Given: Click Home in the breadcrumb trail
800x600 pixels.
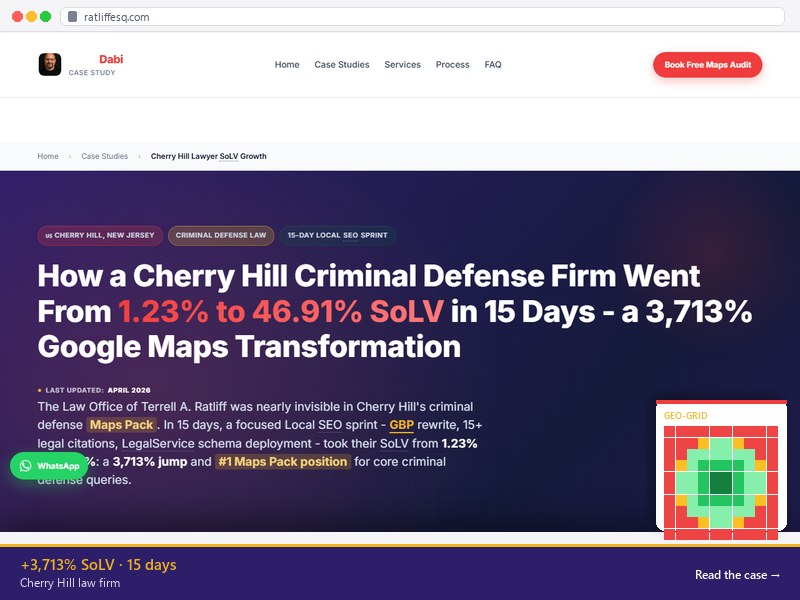Looking at the screenshot, I should point(48,156).
